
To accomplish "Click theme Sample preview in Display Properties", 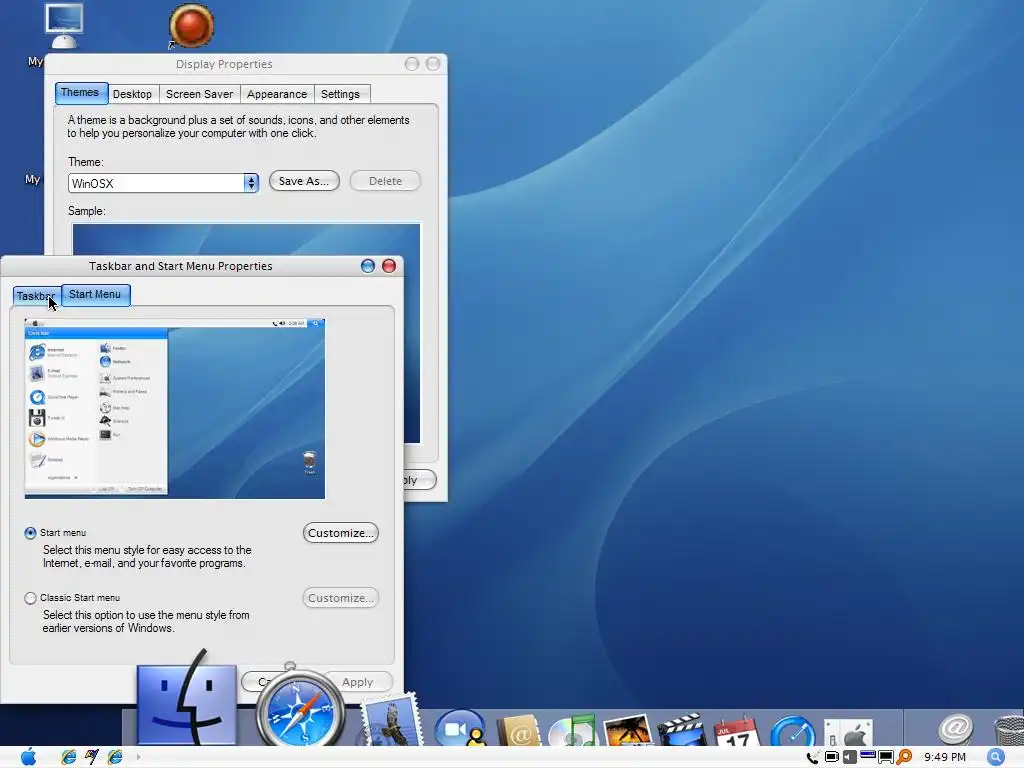I will coord(246,239).
